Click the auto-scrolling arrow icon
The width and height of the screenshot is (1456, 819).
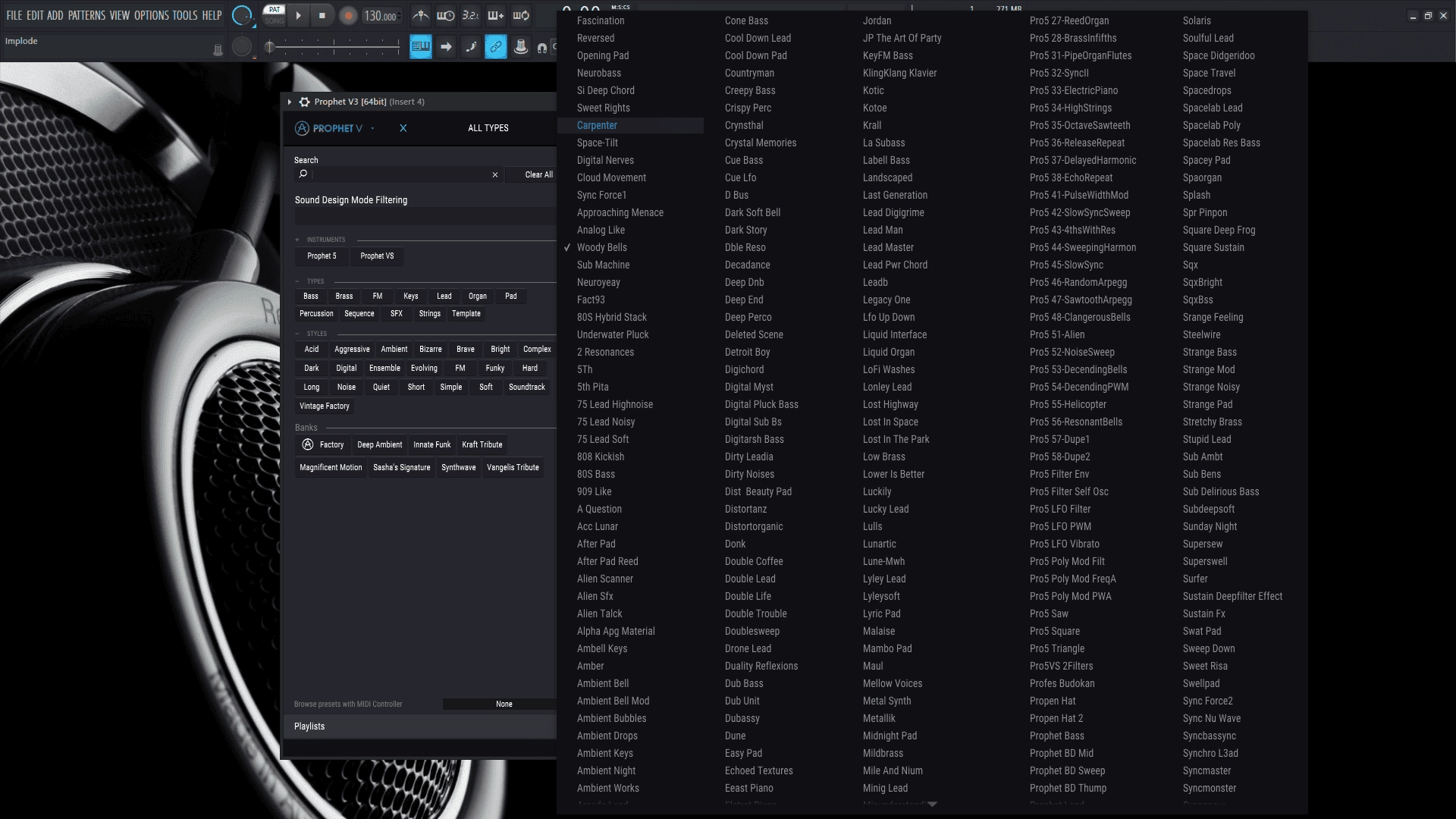[446, 47]
